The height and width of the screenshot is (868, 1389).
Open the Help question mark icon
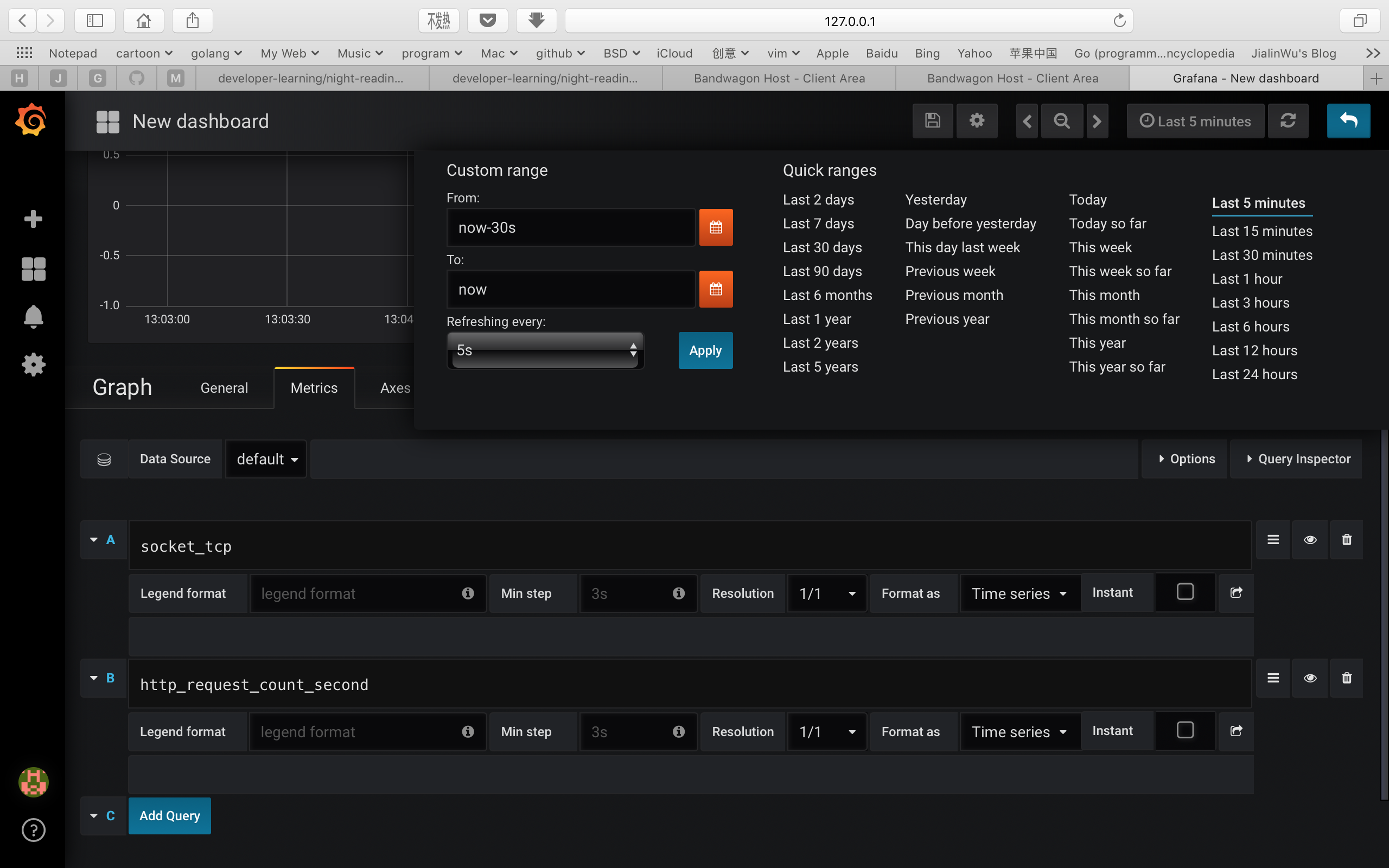(x=33, y=830)
